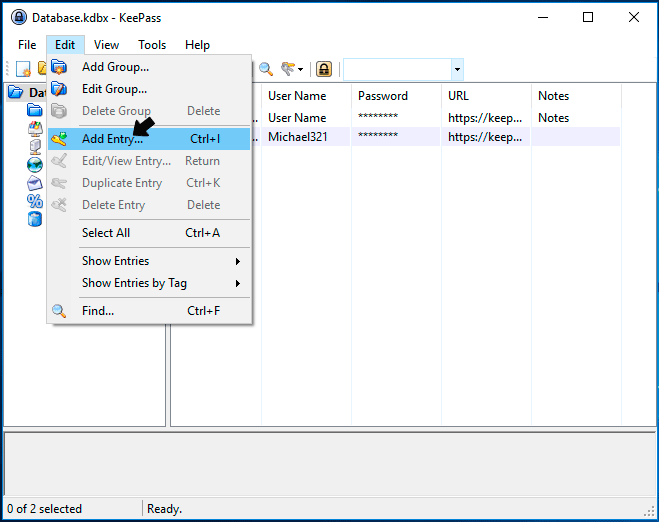The image size is (659, 522).
Task: Click the magnifier Find icon in toolbar
Action: [266, 69]
